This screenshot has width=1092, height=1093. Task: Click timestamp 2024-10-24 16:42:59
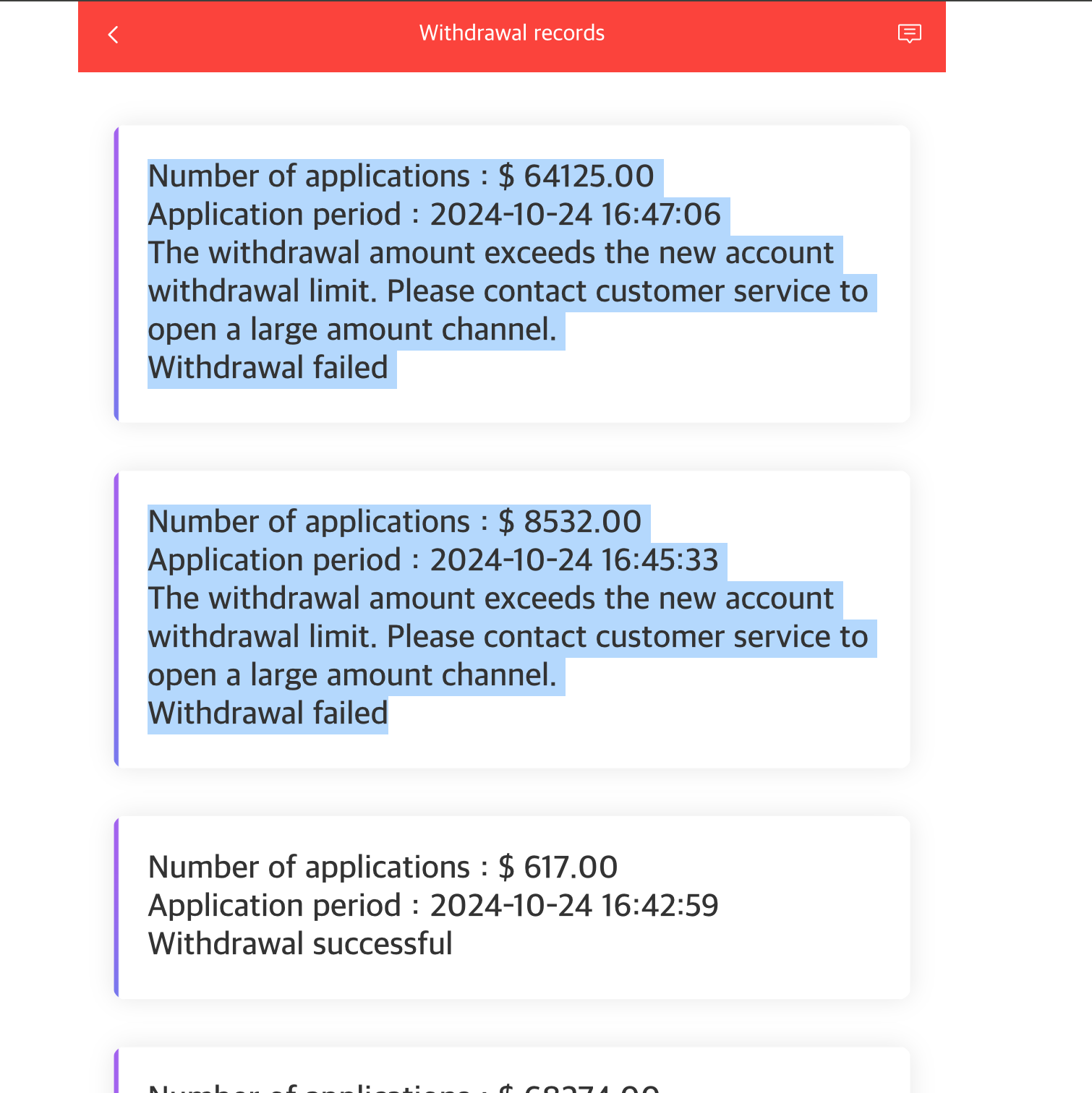click(574, 906)
